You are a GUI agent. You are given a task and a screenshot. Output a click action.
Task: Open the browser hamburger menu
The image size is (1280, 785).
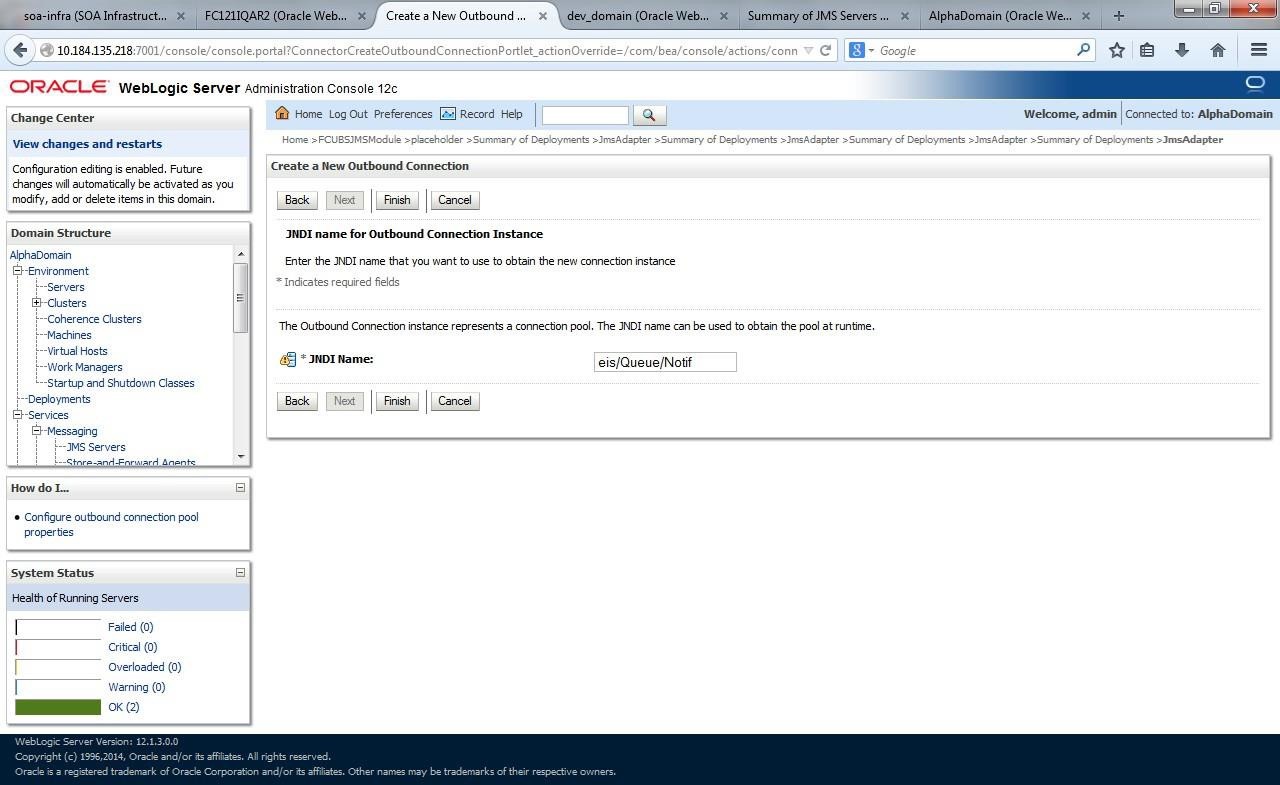coord(1259,50)
